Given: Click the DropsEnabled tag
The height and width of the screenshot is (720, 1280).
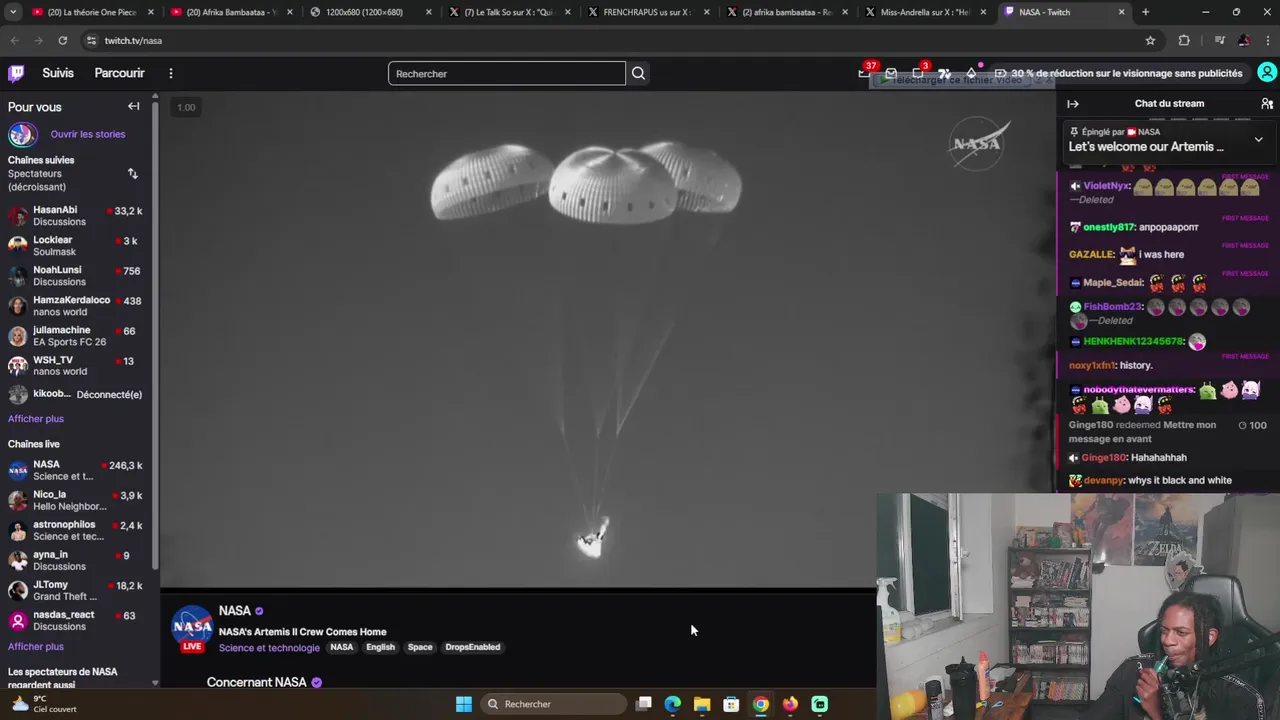Looking at the screenshot, I should tap(472, 647).
